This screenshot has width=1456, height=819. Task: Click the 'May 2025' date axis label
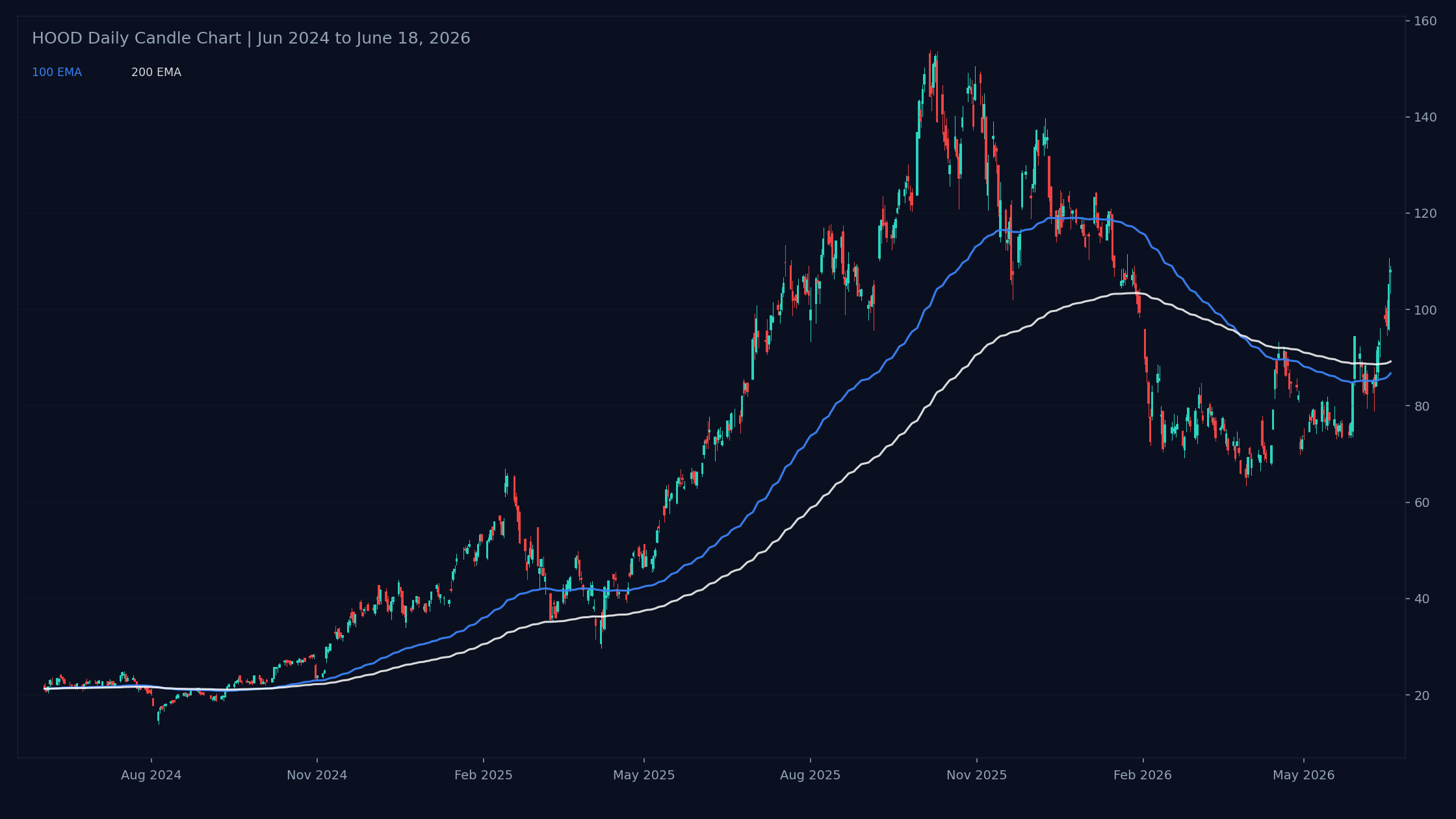coord(644,775)
